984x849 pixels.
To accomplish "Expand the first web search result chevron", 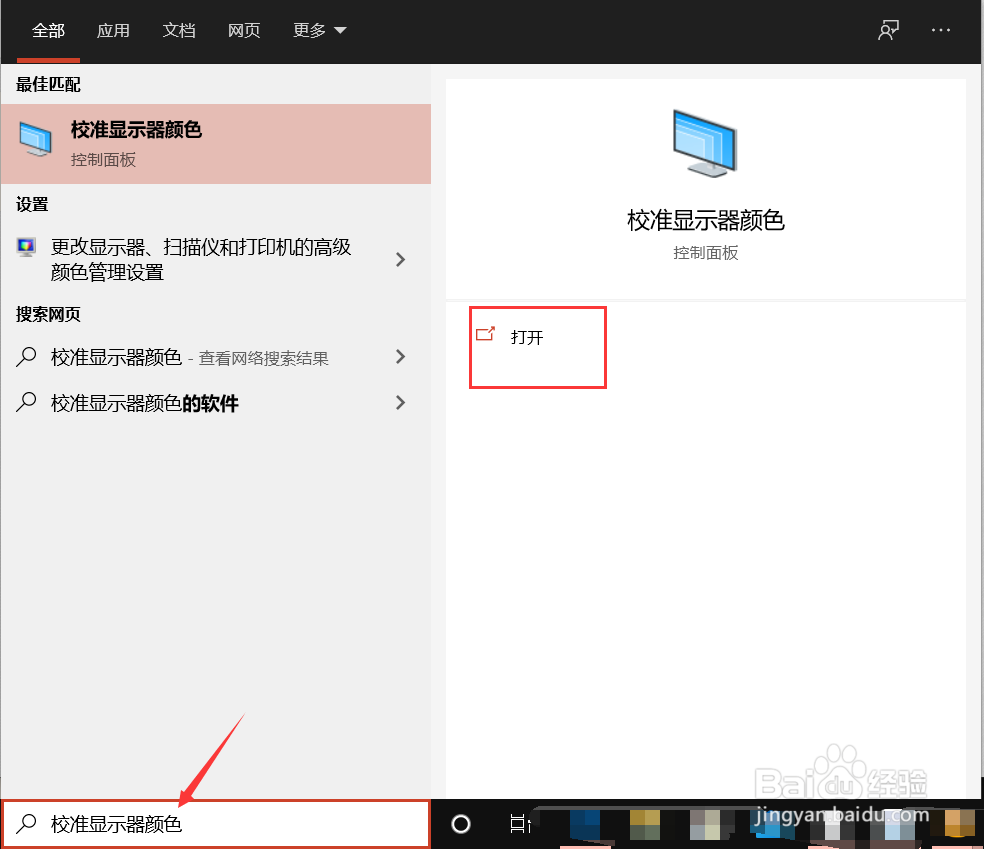I will click(400, 357).
